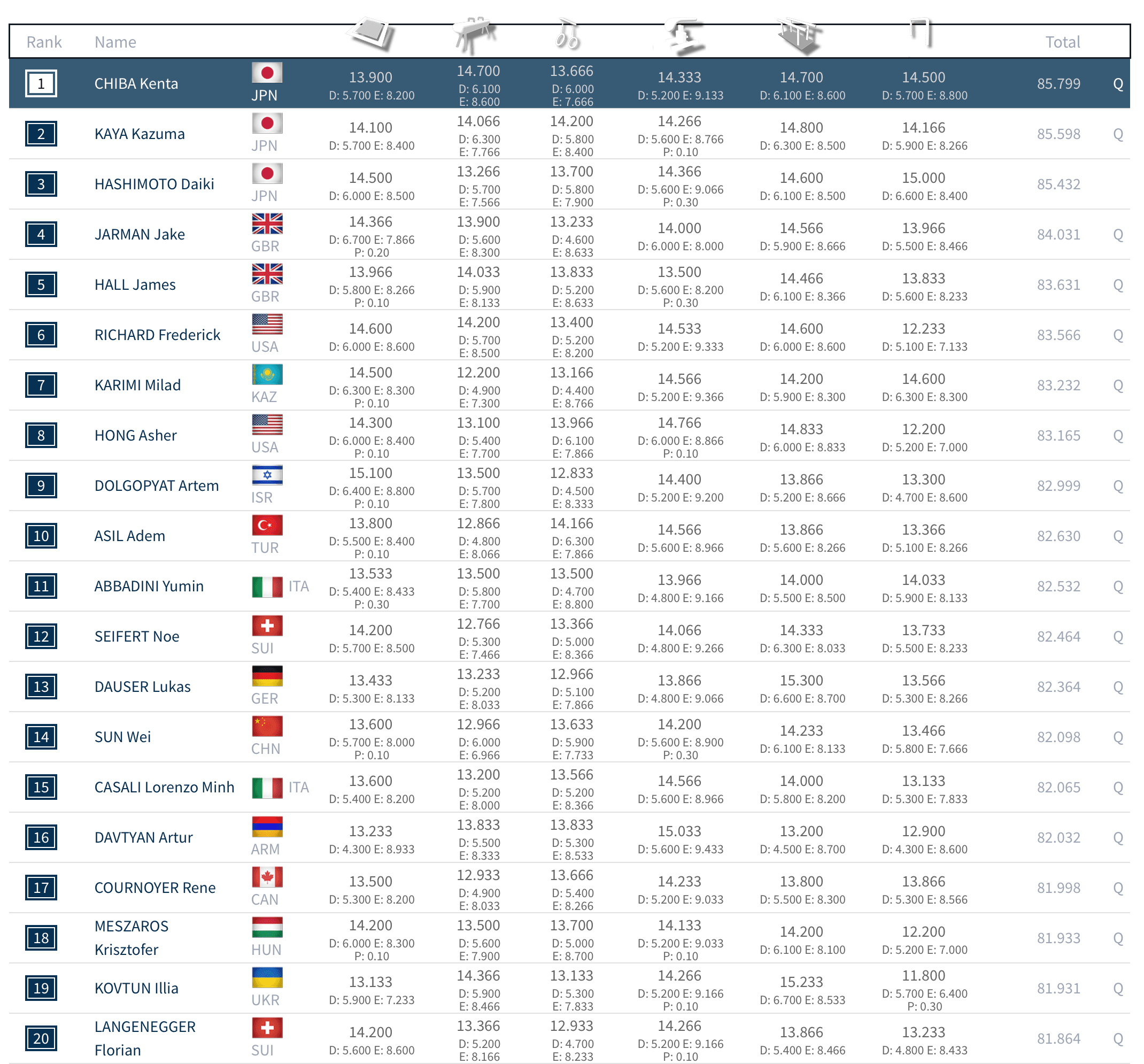Click Canada flag beside COURNOYER Rene
This screenshot has height=1064, width=1144.
coord(267,877)
